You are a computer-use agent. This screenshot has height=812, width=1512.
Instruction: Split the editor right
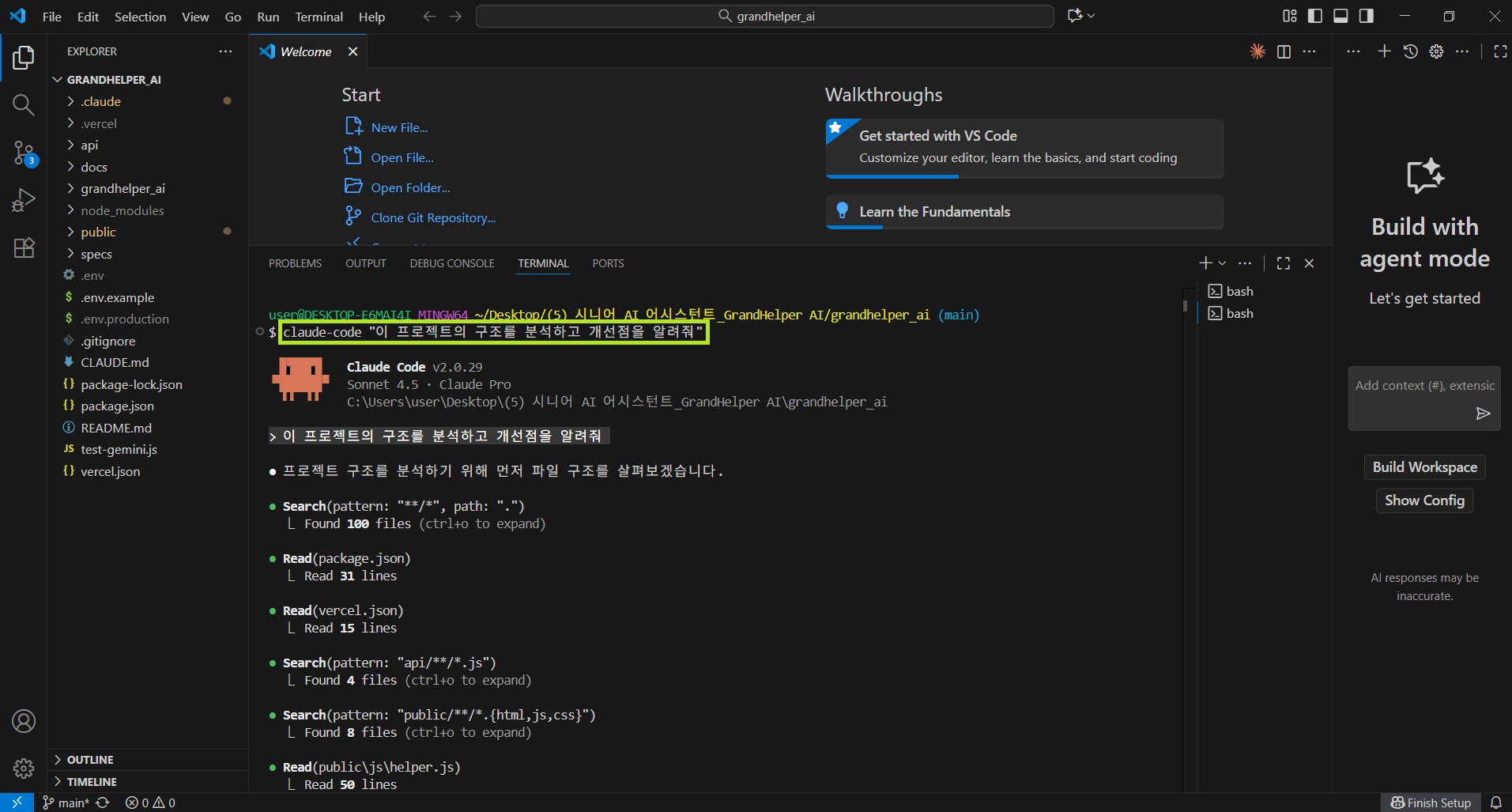[x=1284, y=51]
